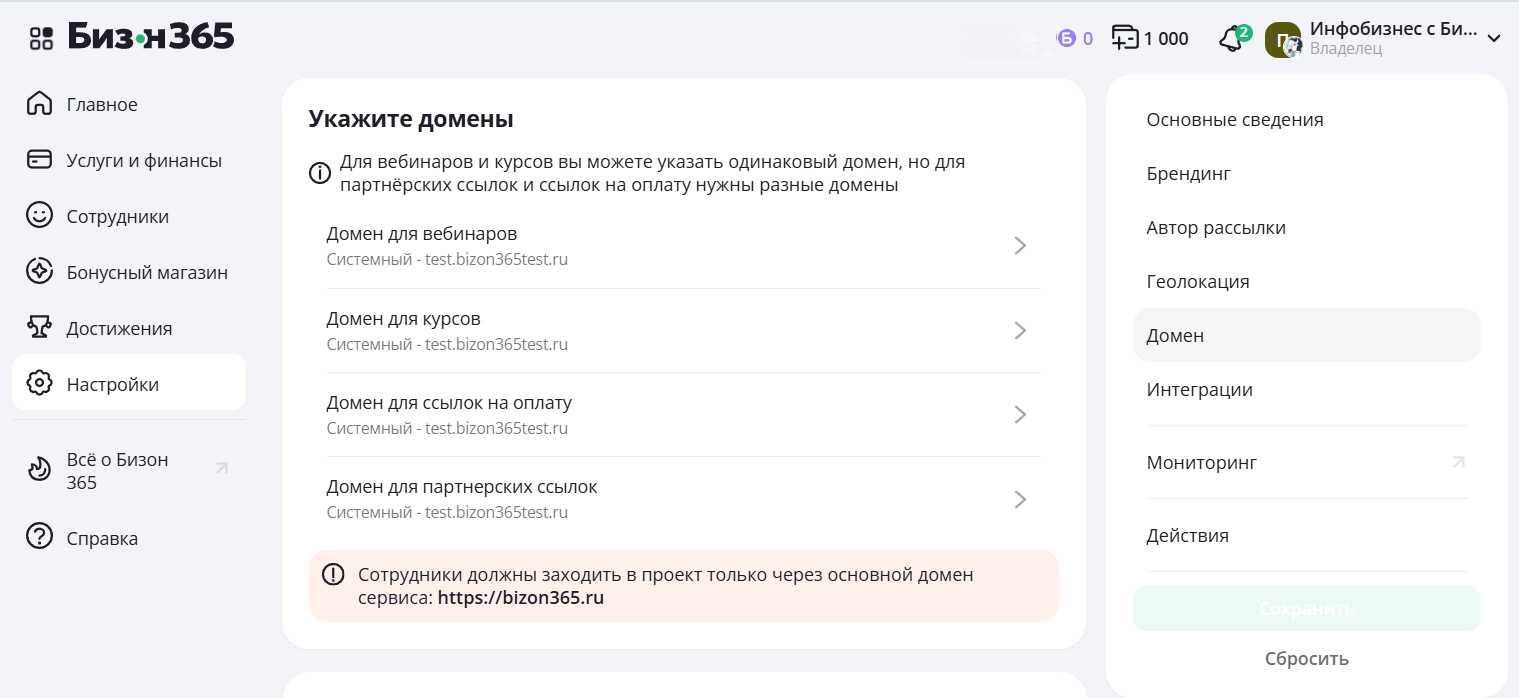The image size is (1519, 698).
Task: Open the Бонусный магазин menu item
Action: click(x=147, y=272)
